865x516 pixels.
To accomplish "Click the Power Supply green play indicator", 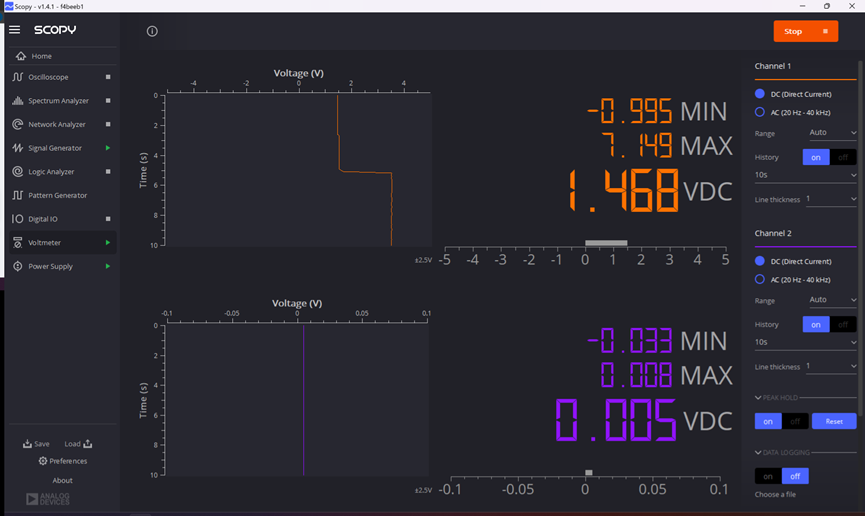I will (x=108, y=267).
